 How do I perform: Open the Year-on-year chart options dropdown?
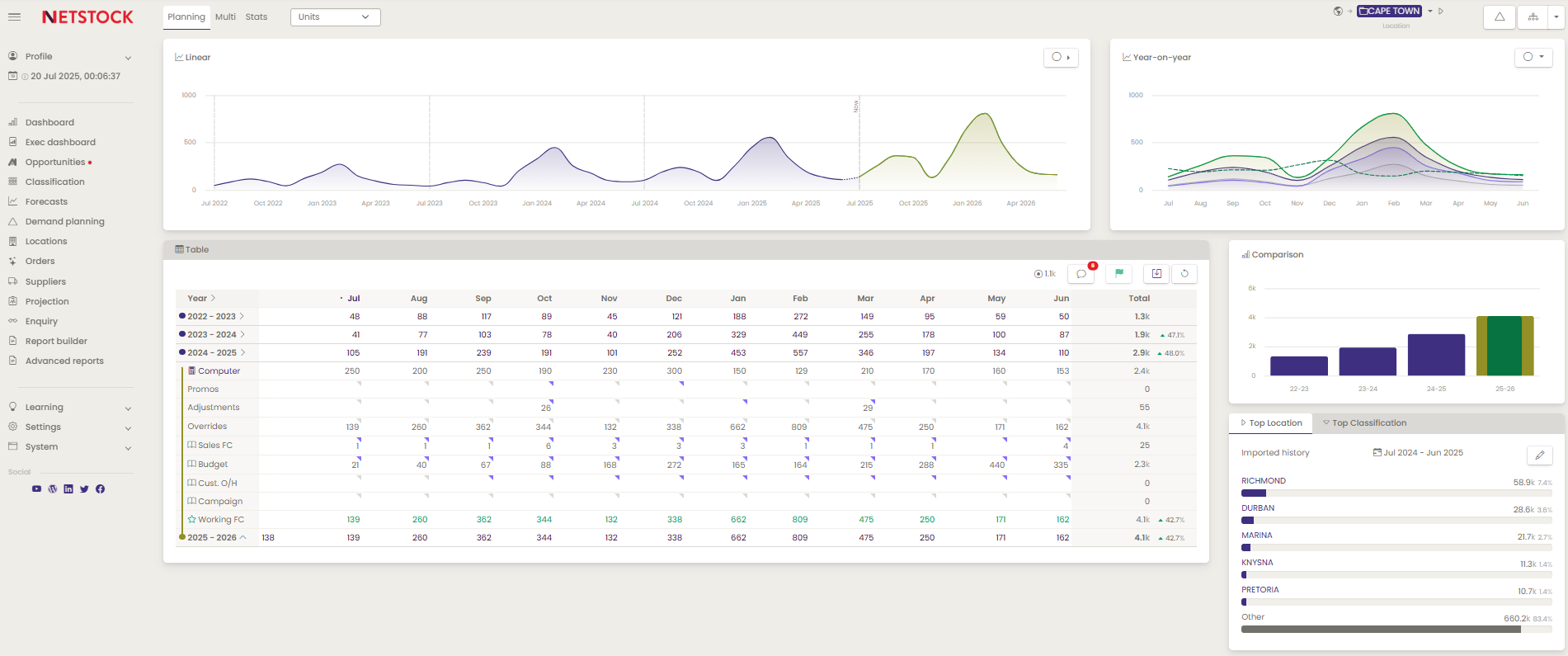coord(1533,57)
